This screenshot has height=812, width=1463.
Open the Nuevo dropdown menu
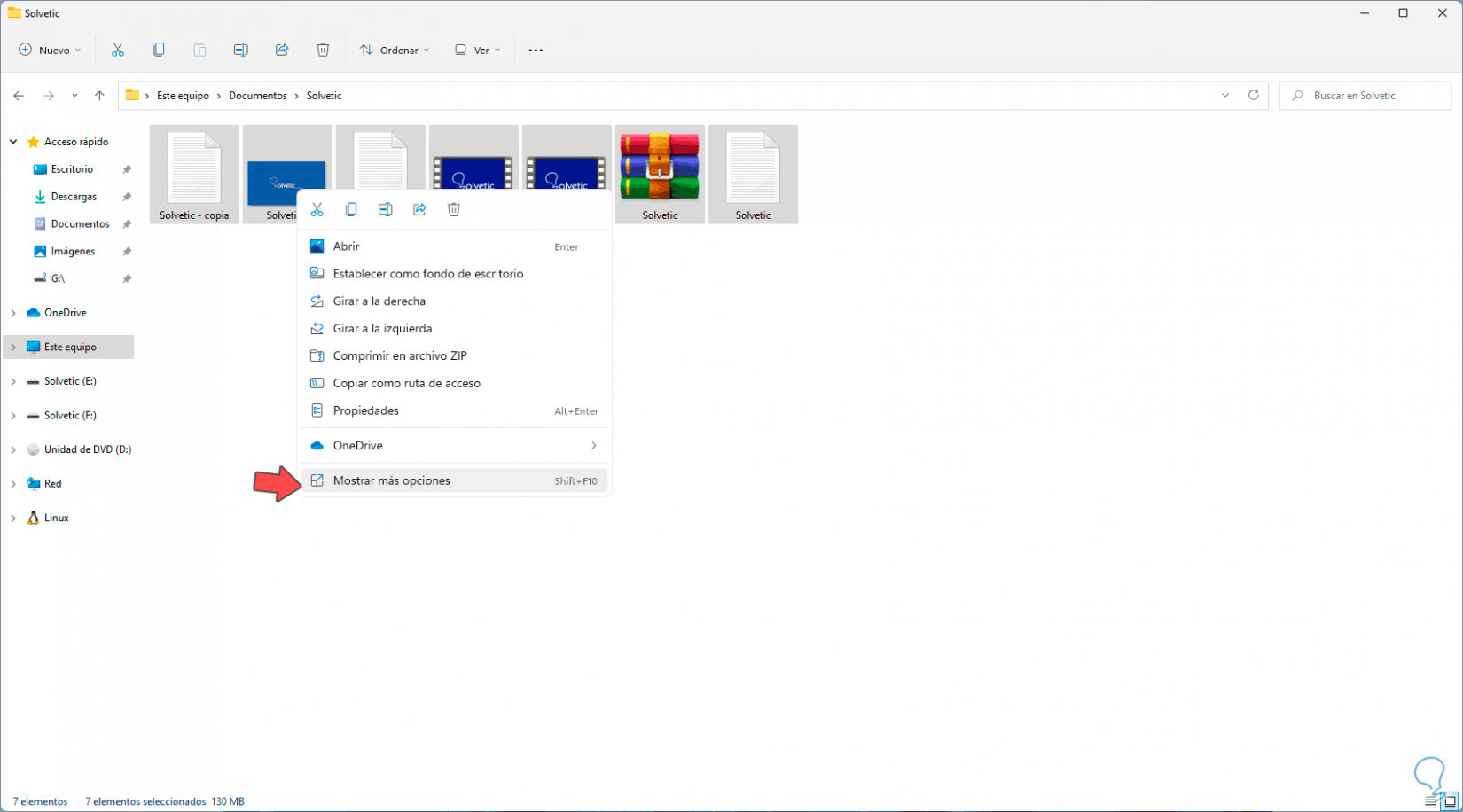pos(50,50)
